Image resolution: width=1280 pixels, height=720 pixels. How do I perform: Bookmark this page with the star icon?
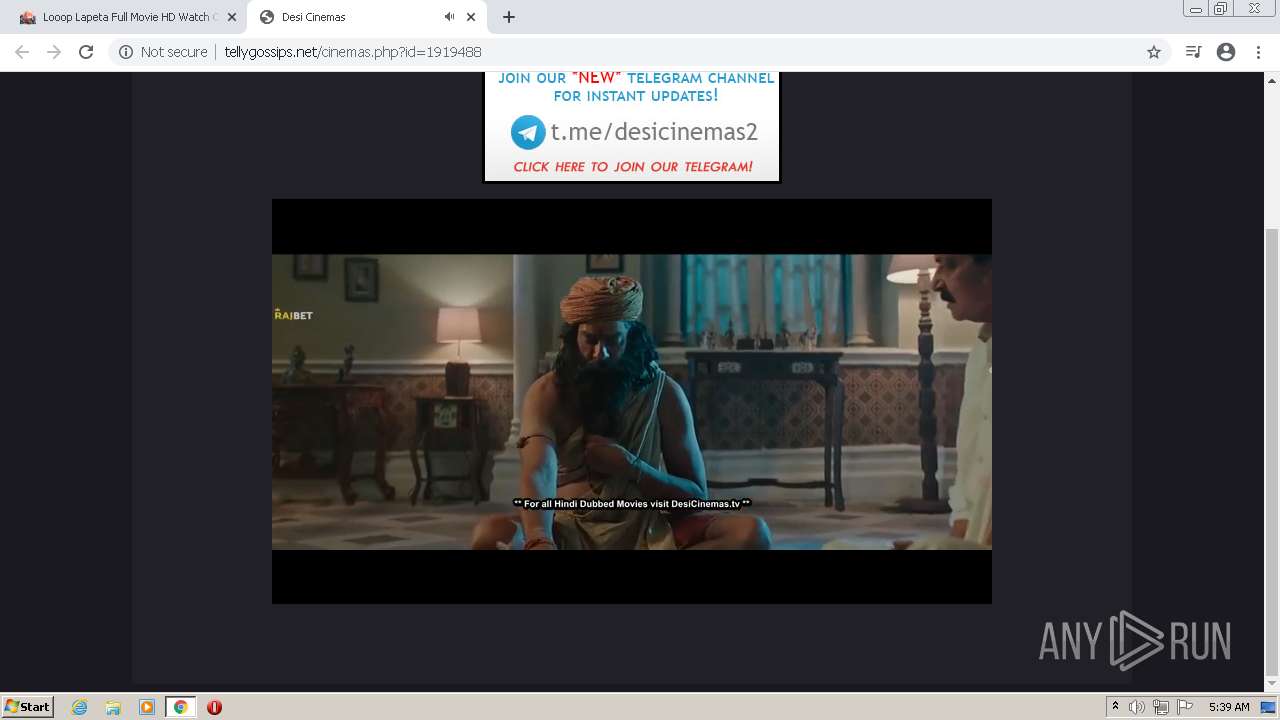click(1153, 52)
